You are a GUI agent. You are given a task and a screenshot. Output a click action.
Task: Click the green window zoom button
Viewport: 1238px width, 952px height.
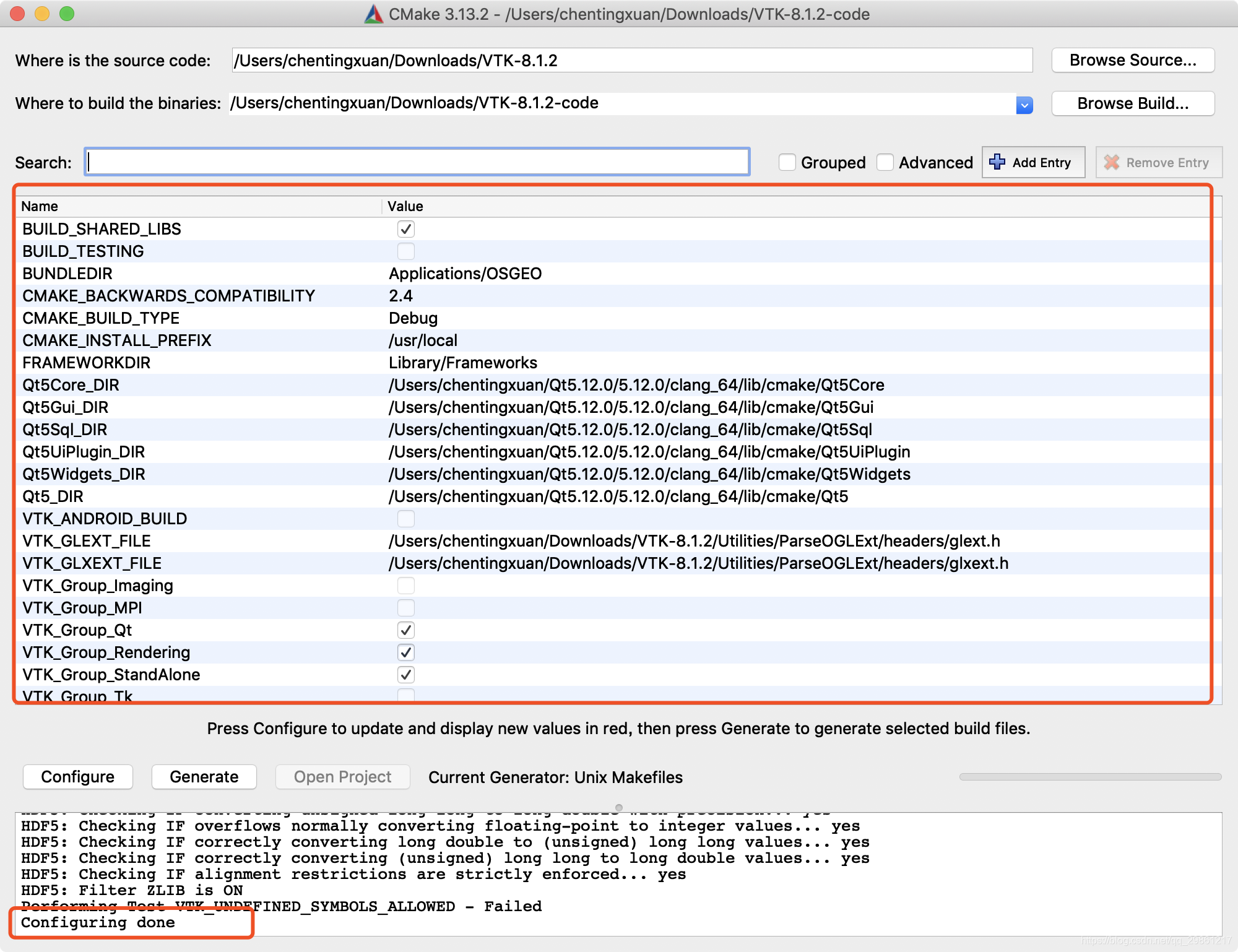[67, 14]
